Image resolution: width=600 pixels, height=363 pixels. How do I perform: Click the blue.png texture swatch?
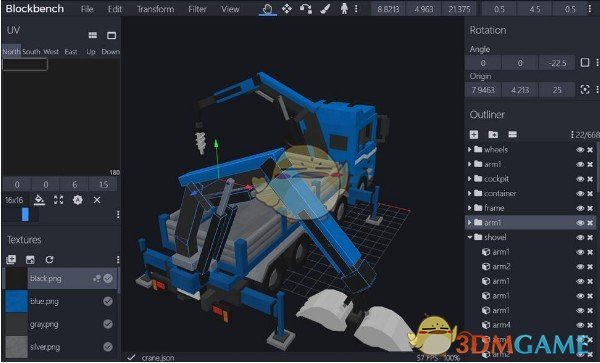pos(16,301)
